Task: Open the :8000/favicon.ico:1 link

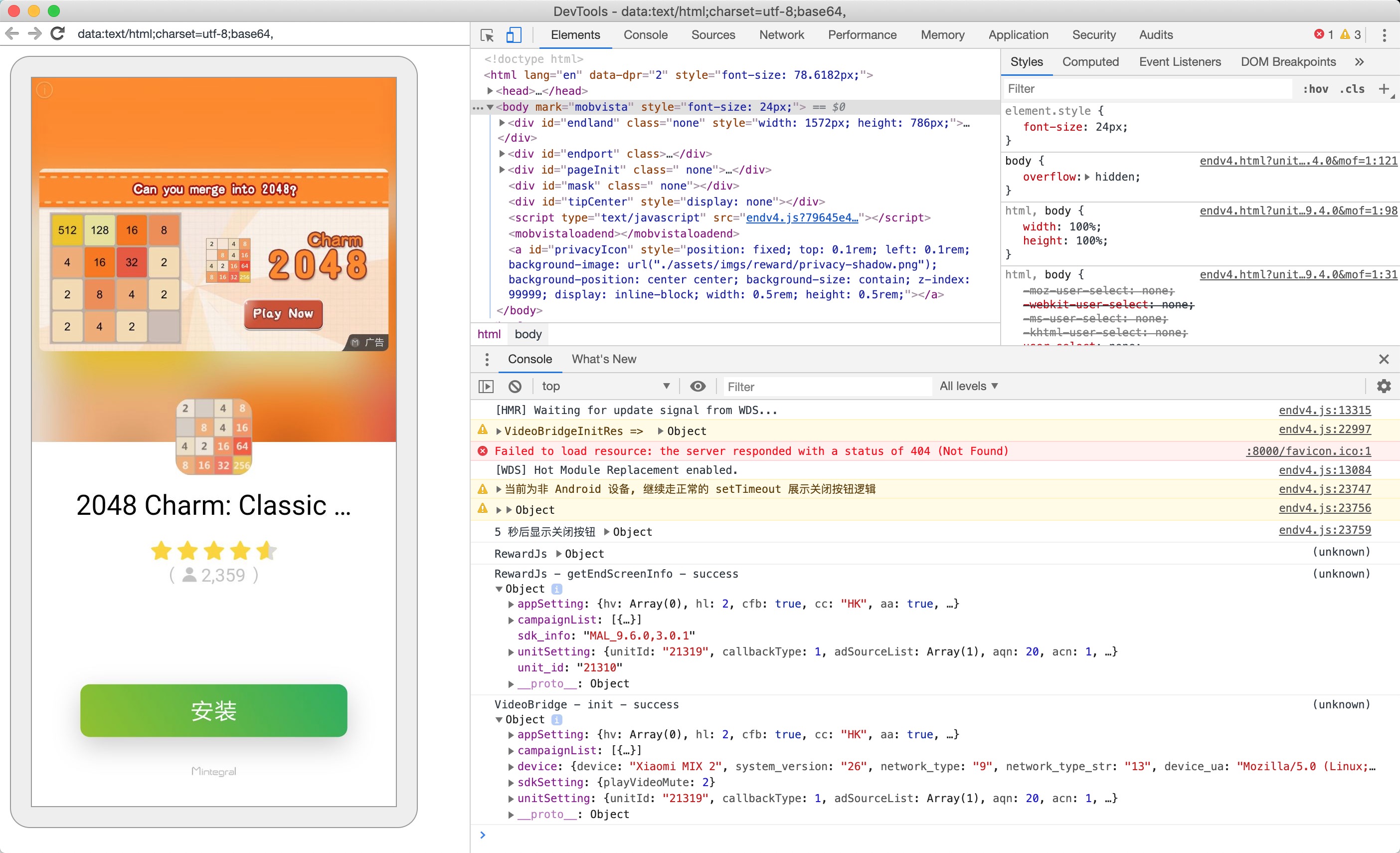Action: (x=1308, y=451)
